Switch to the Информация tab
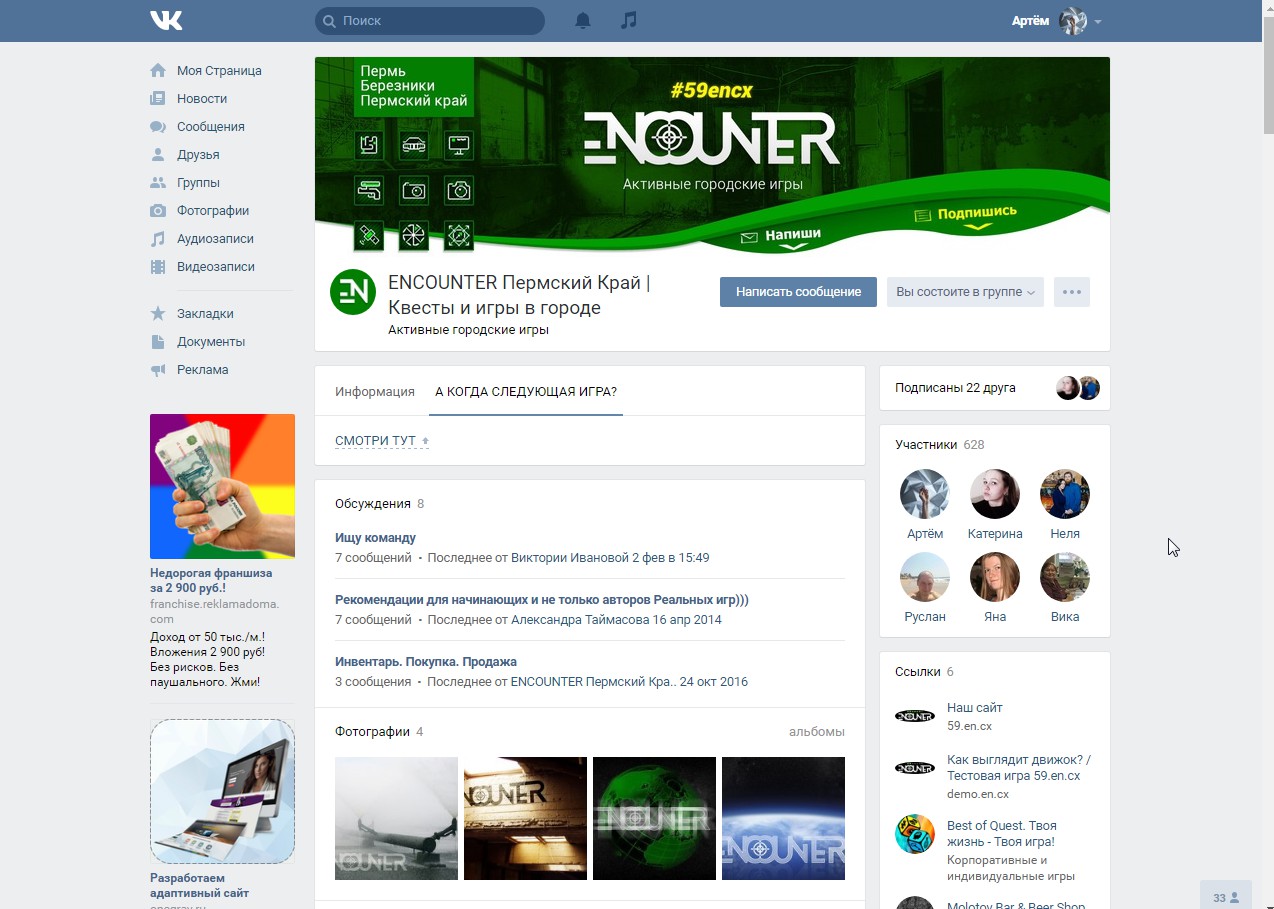1274x909 pixels. tap(375, 391)
